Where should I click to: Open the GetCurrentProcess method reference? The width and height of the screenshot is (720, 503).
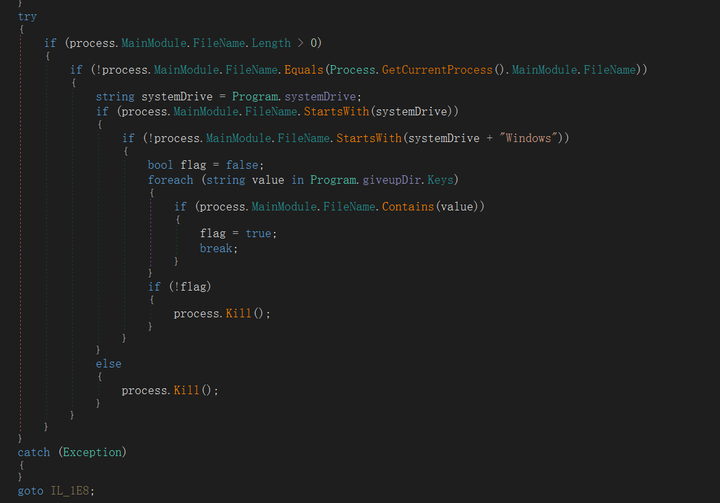[x=437, y=69]
